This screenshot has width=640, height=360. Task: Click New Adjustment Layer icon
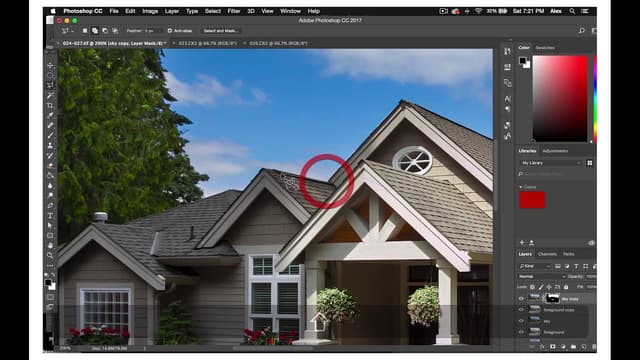[x=563, y=347]
